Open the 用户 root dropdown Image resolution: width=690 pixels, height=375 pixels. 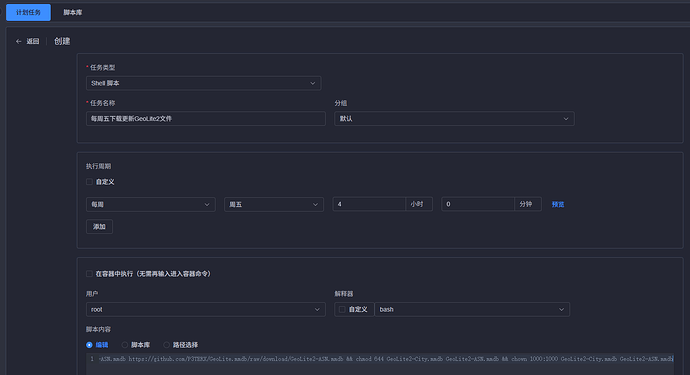point(206,309)
